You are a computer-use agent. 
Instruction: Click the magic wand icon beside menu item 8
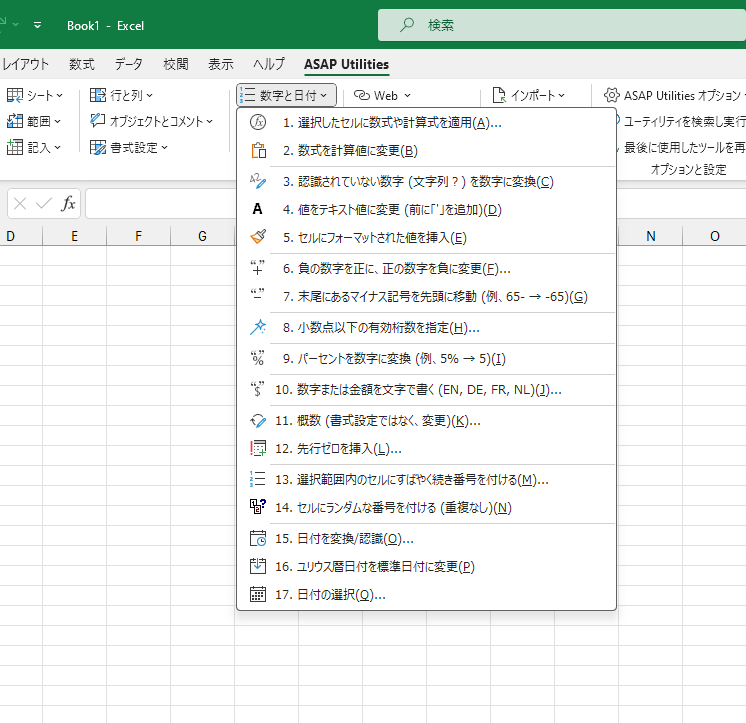point(258,327)
